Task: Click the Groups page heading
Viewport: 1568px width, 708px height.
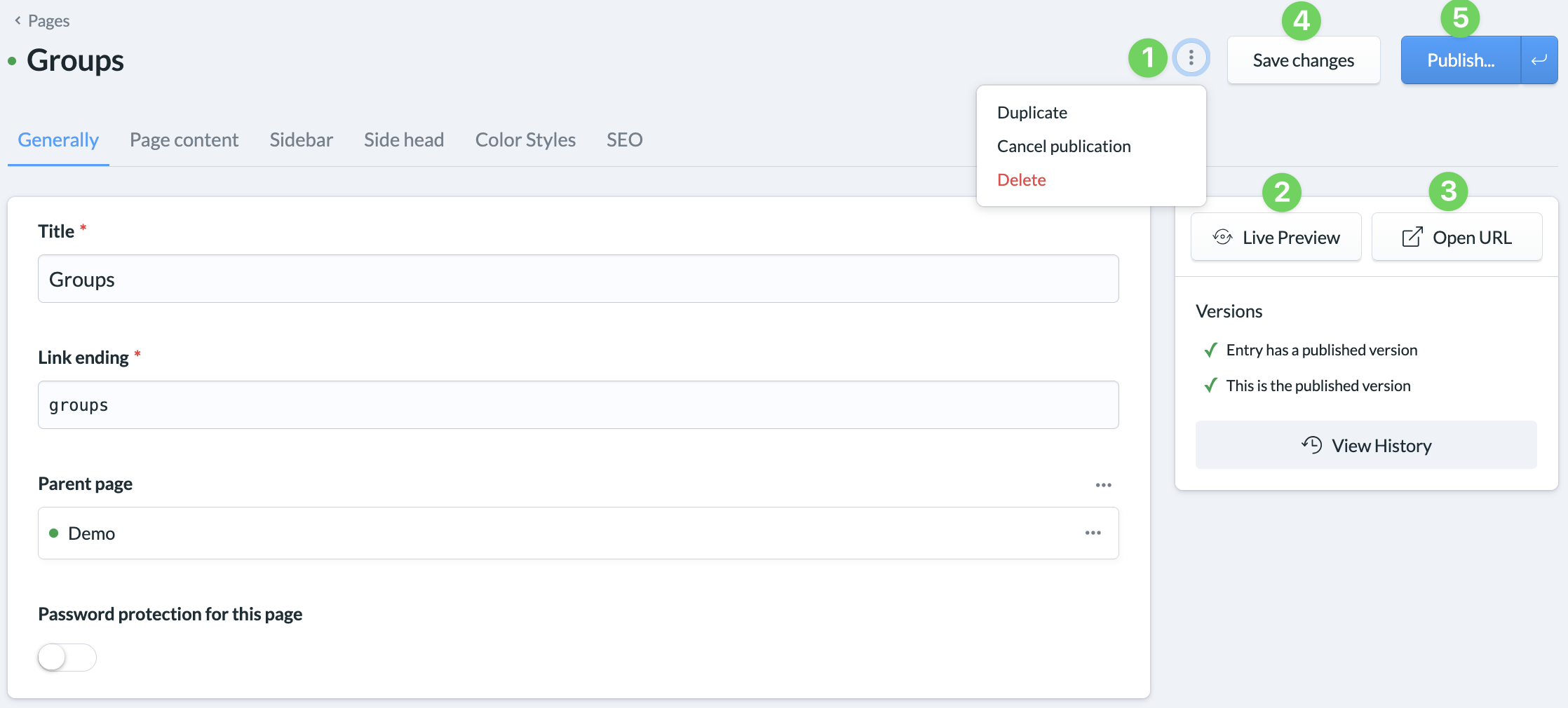Action: [75, 60]
